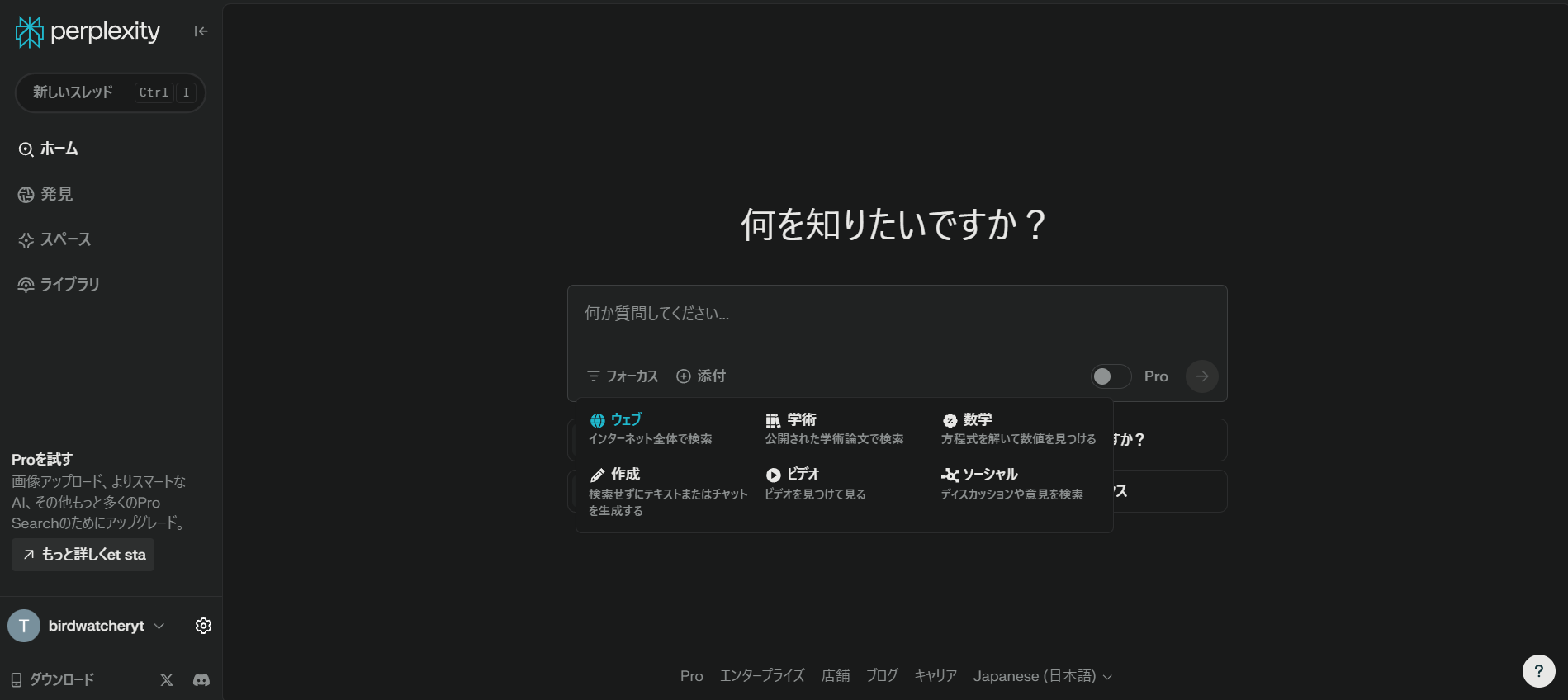Click the フォーカス button
This screenshot has height=700, width=1568.
[x=623, y=376]
